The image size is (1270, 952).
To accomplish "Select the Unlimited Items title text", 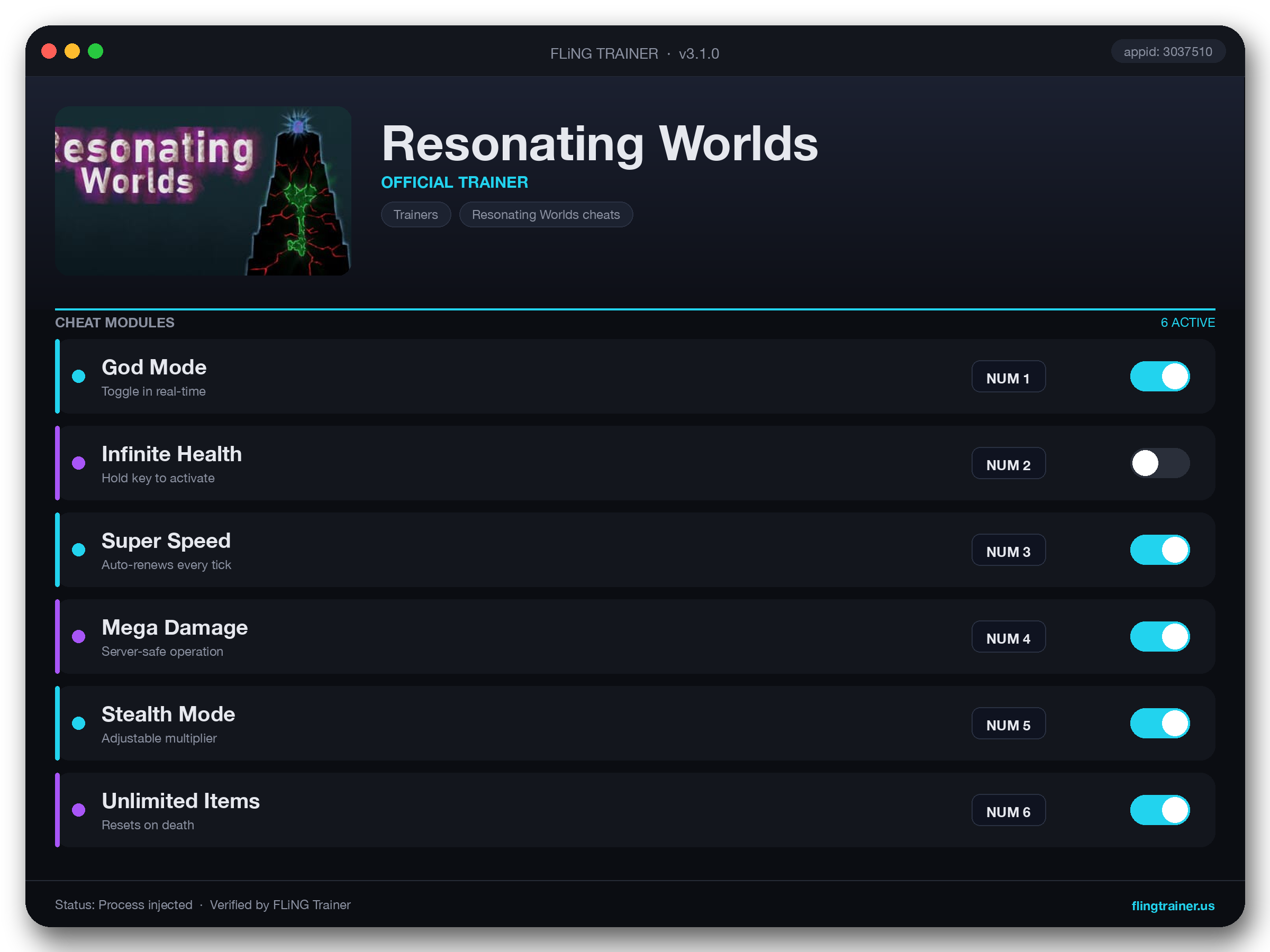I will [x=181, y=801].
